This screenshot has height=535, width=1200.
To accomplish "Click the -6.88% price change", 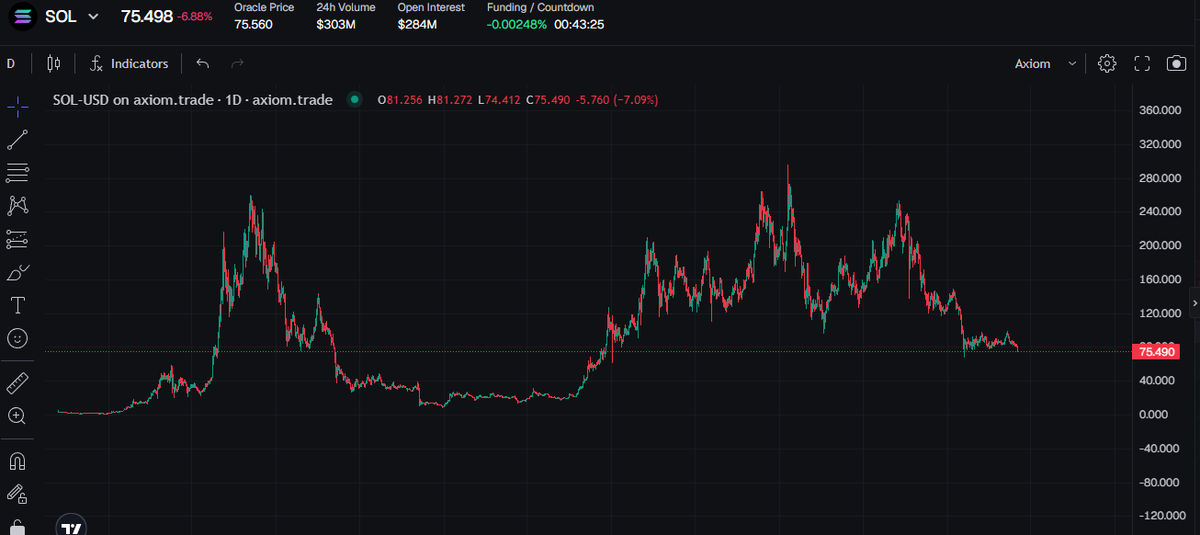I will point(196,17).
